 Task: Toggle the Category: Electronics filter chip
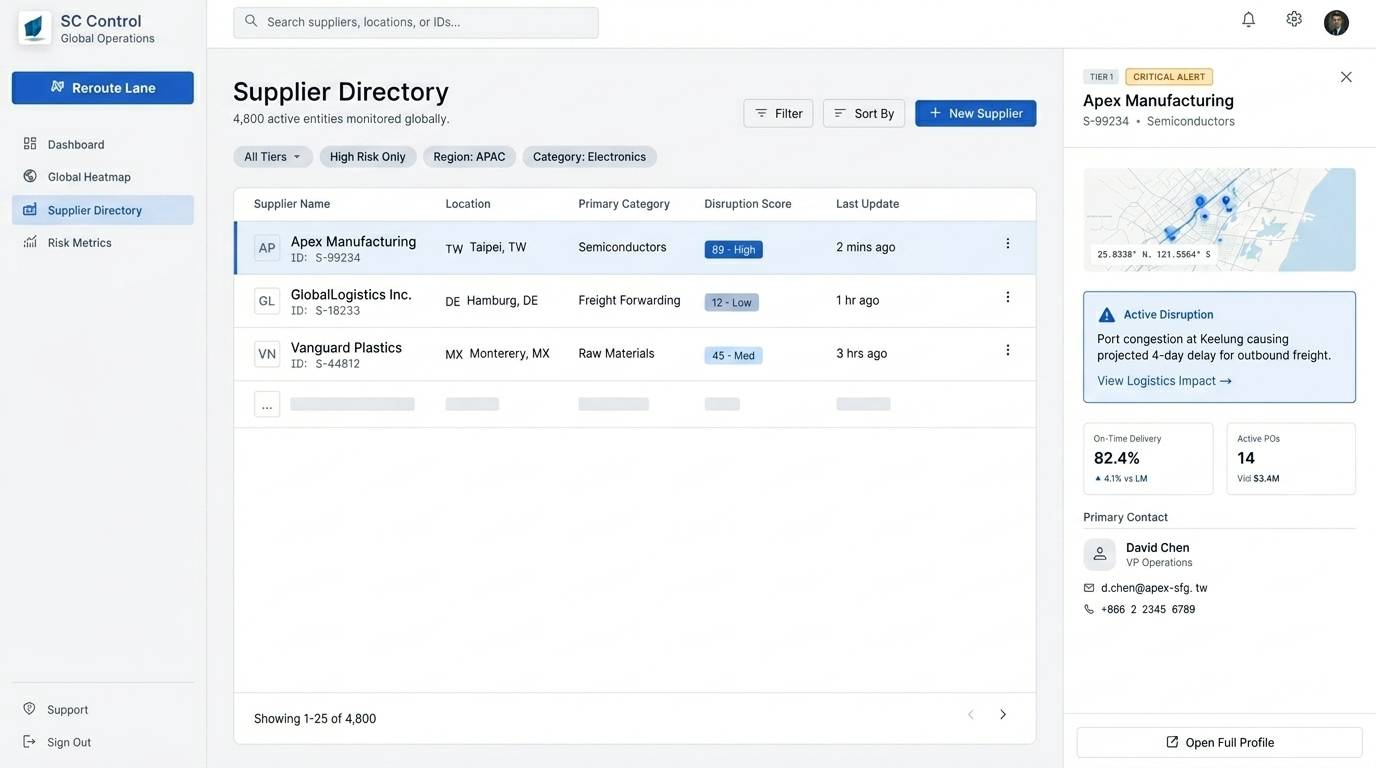tap(590, 157)
